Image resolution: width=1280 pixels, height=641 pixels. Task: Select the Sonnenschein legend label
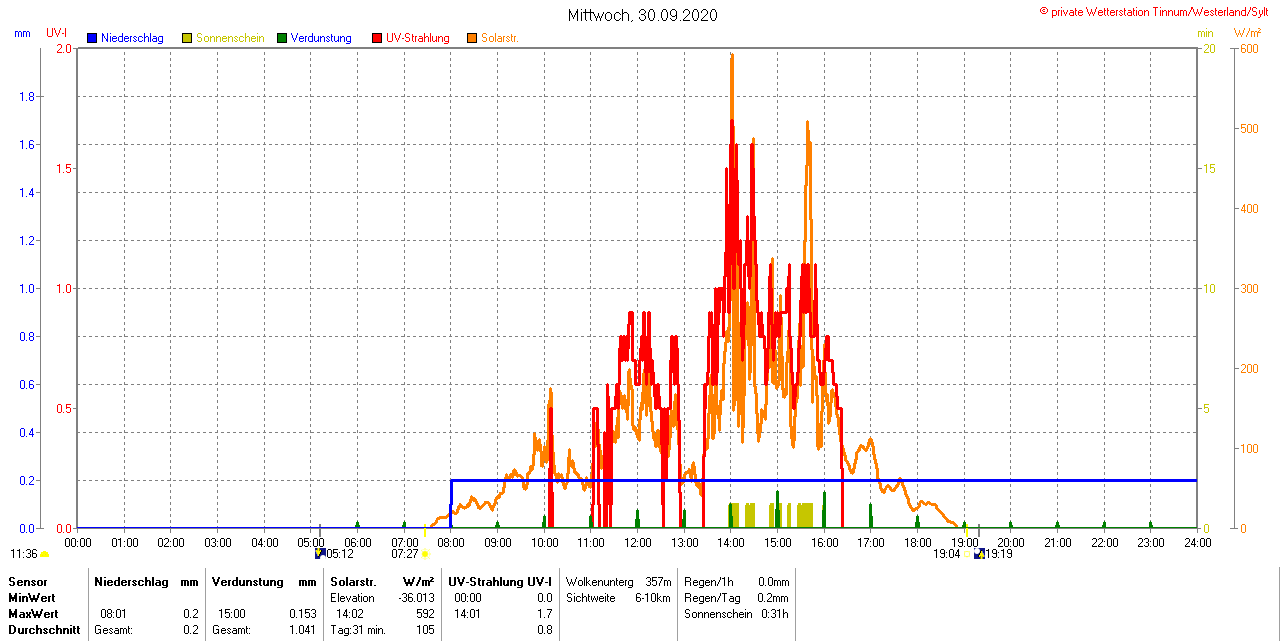click(230, 38)
